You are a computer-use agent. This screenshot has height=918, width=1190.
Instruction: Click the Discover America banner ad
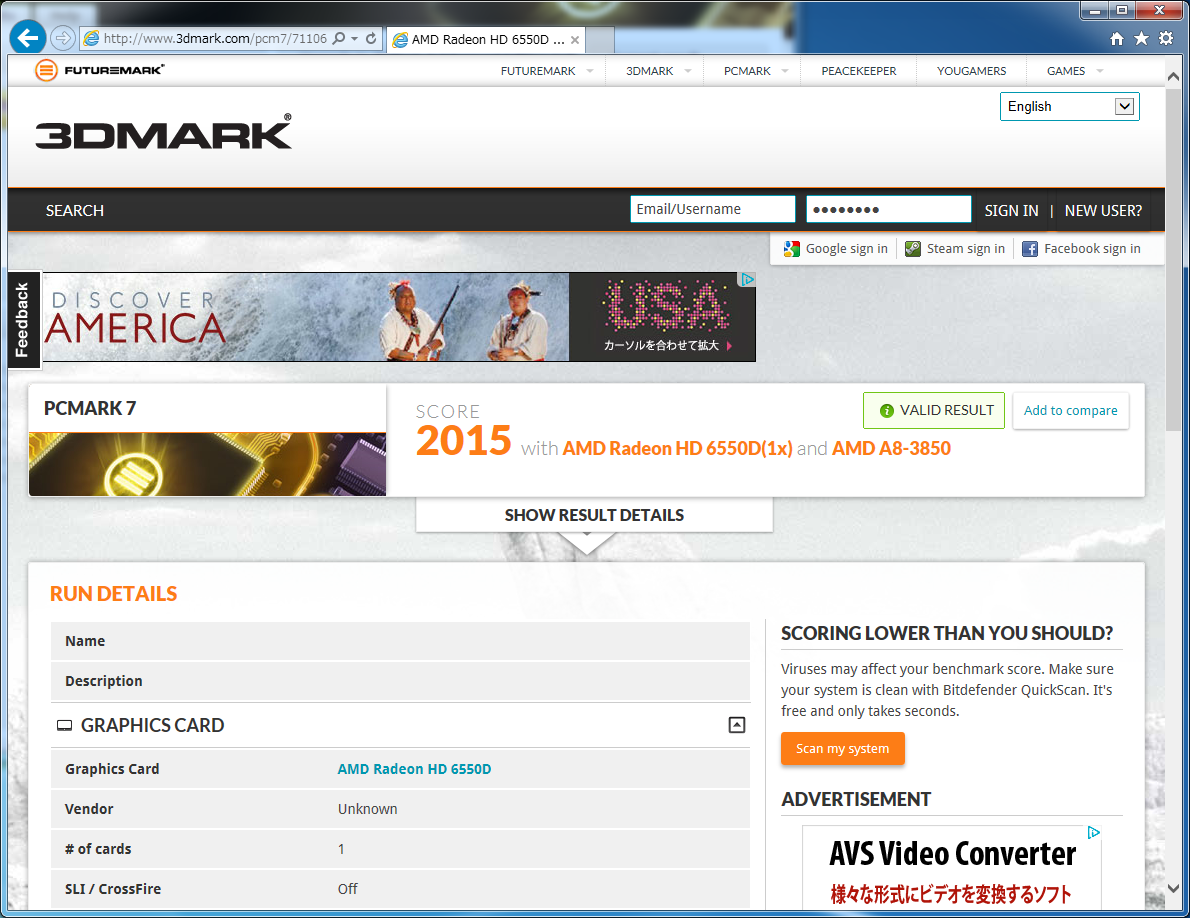(399, 316)
